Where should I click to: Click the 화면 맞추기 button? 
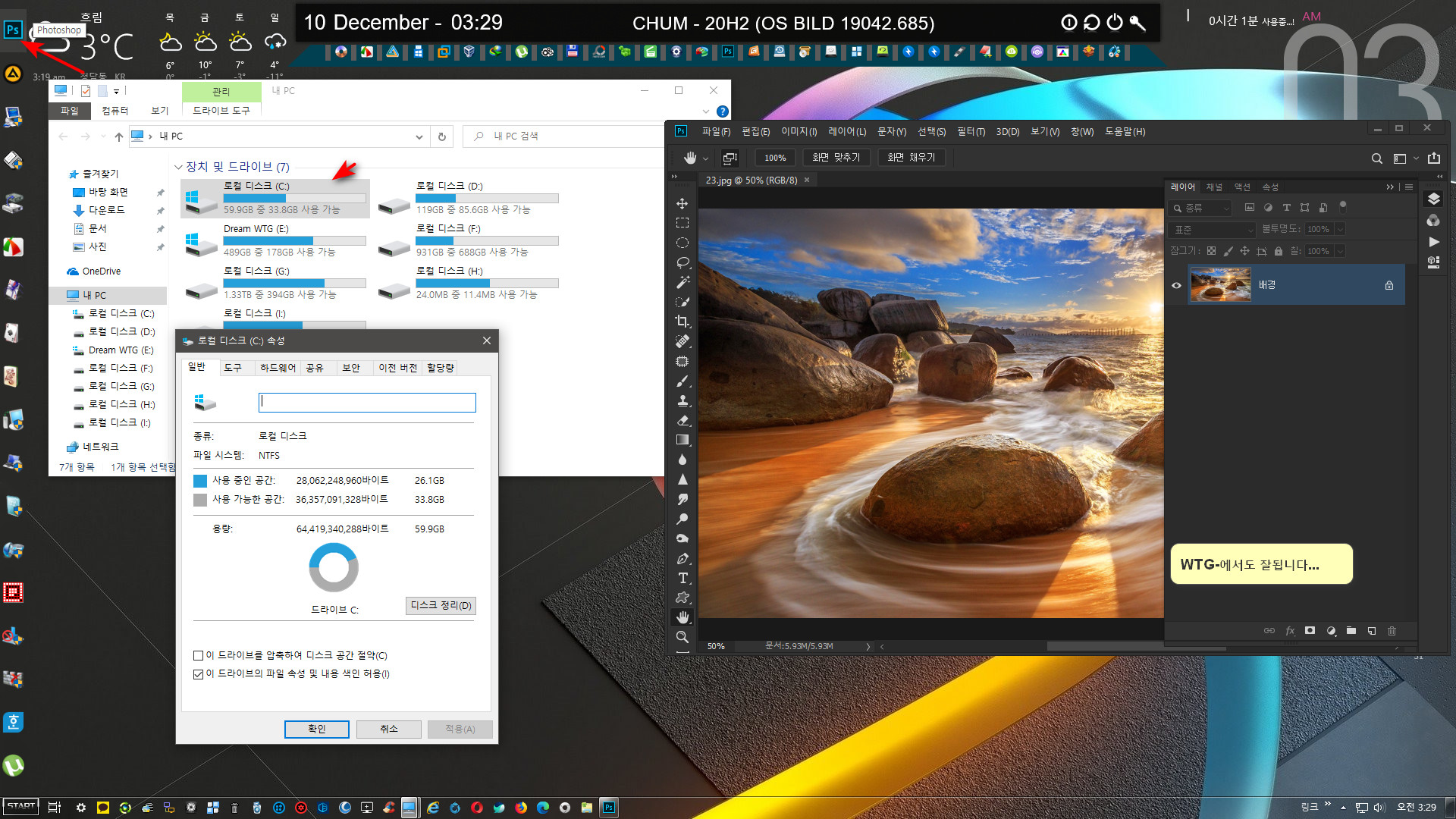[x=836, y=158]
